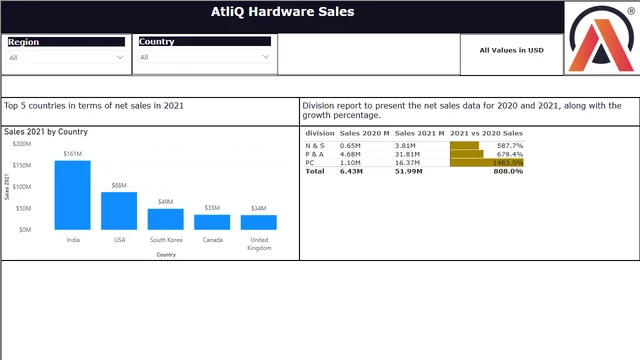Image resolution: width=640 pixels, height=360 pixels.
Task: Click 'Top 5 countries' description text
Action: point(94,106)
